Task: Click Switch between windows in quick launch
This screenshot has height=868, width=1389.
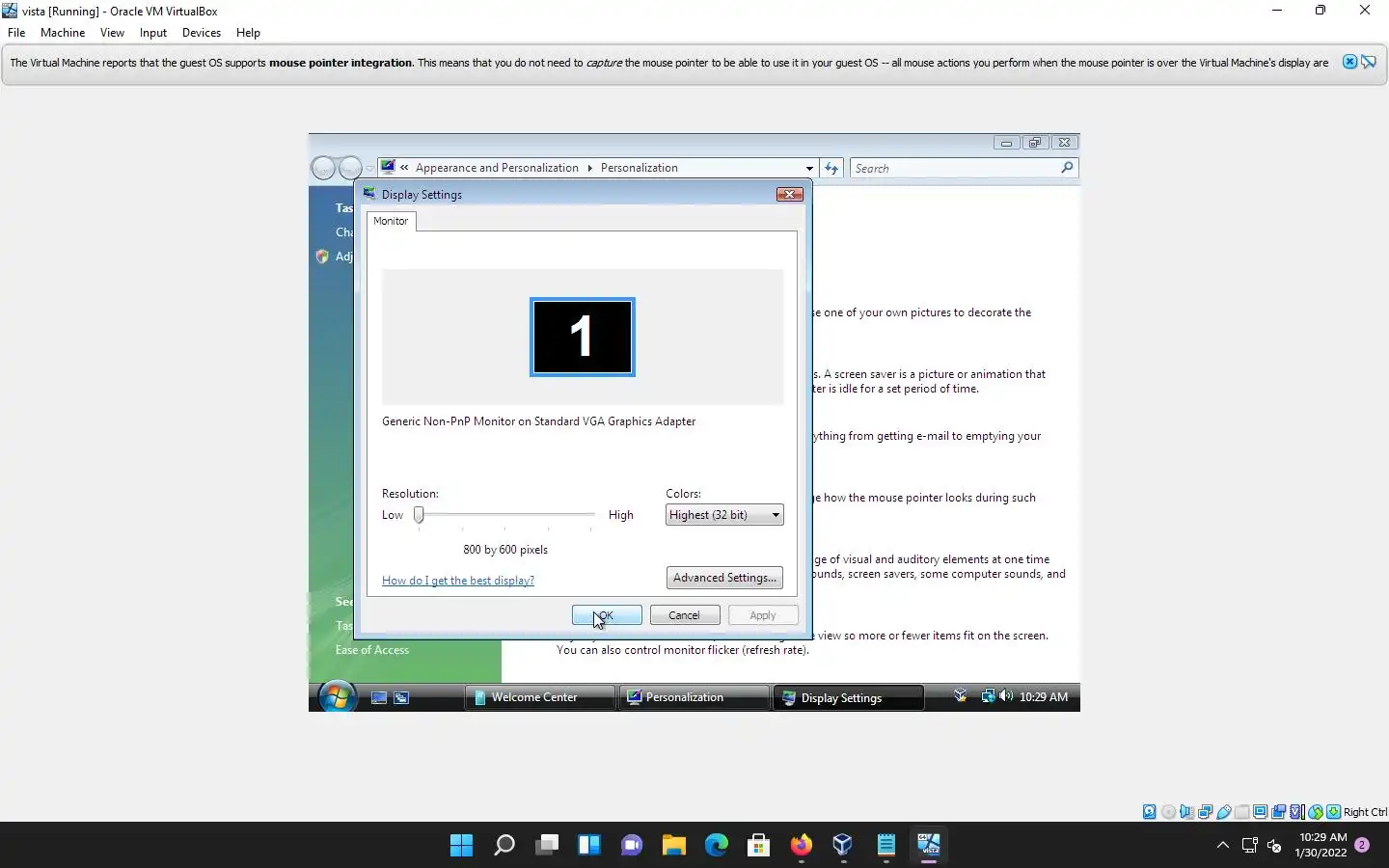Action: click(x=401, y=697)
